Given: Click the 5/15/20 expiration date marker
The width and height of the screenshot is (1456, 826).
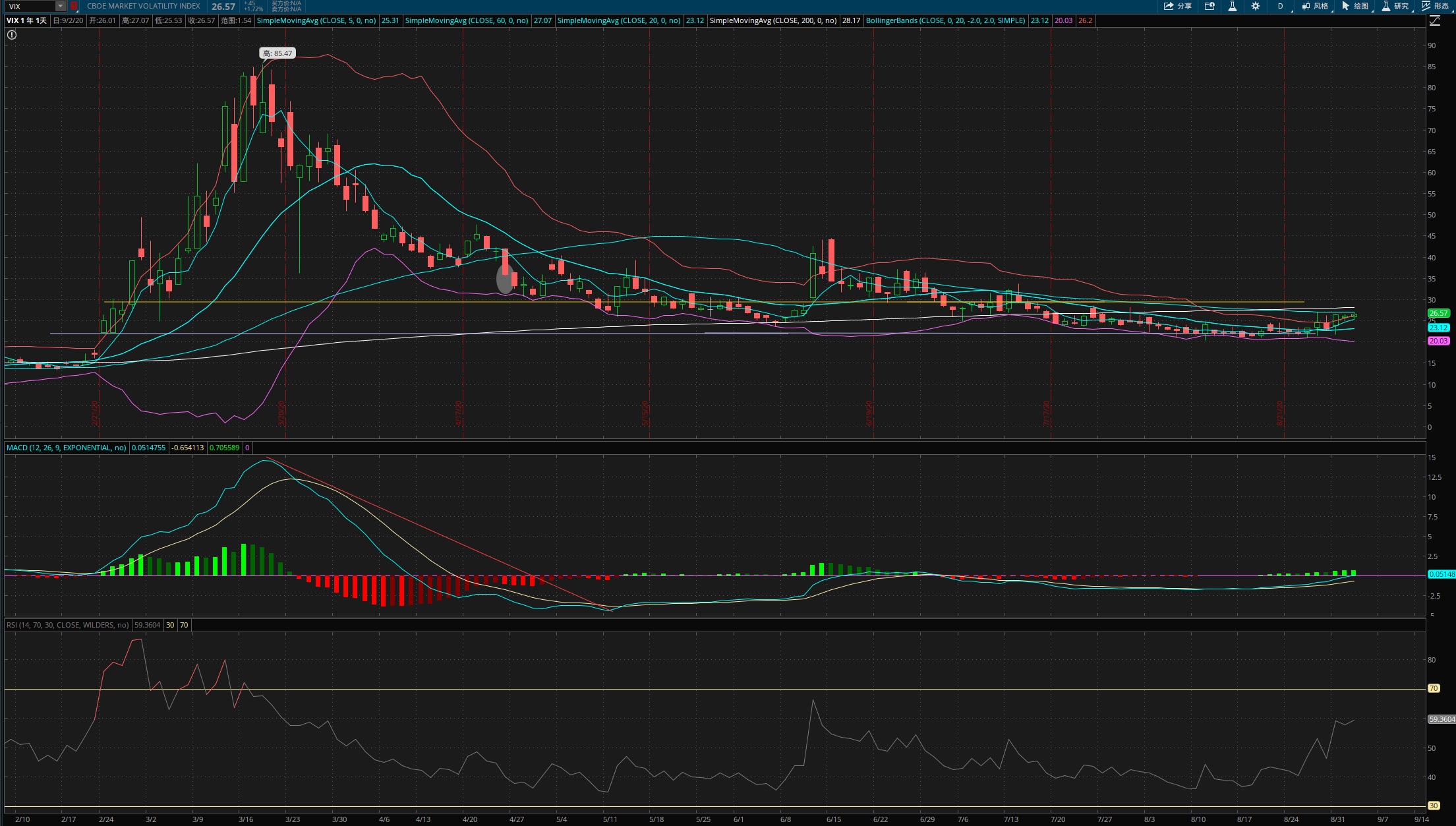Looking at the screenshot, I should (645, 413).
